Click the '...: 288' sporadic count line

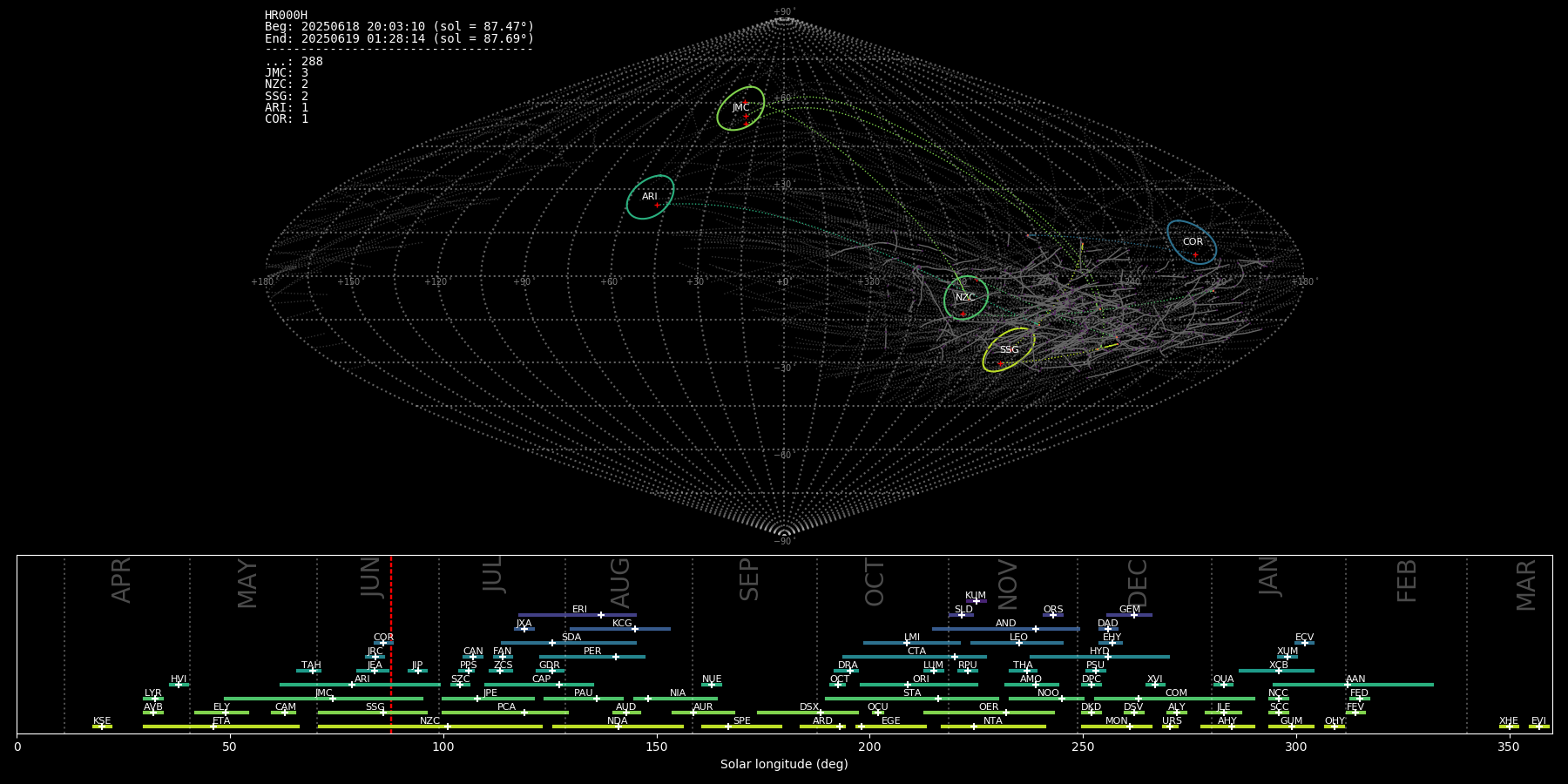(294, 62)
